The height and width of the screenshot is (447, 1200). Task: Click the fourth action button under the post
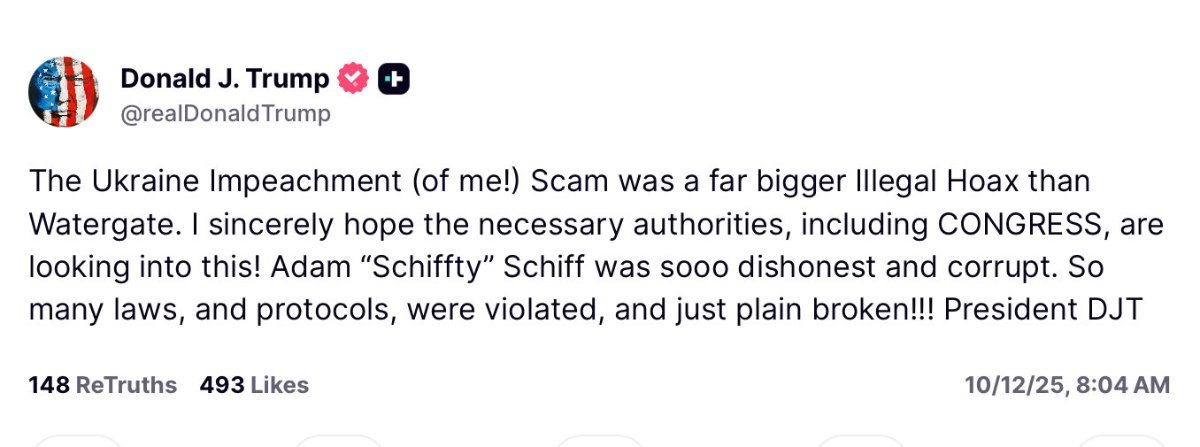[x=859, y=440]
